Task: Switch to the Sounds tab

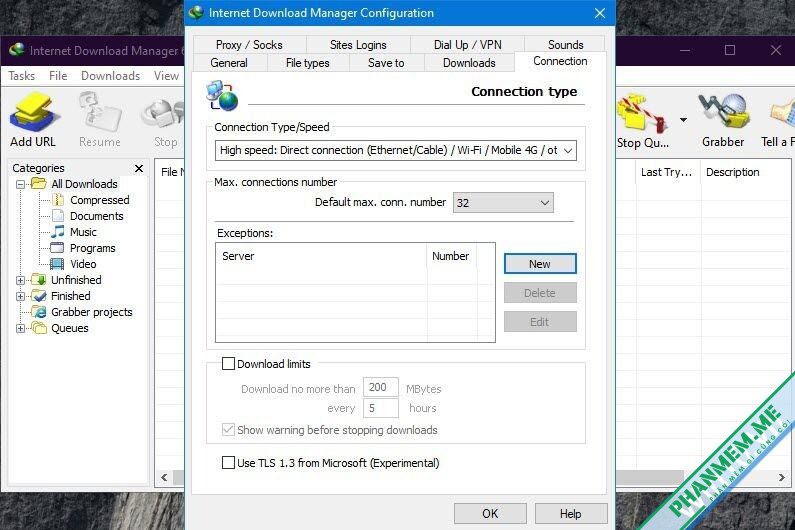Action: pos(565,45)
